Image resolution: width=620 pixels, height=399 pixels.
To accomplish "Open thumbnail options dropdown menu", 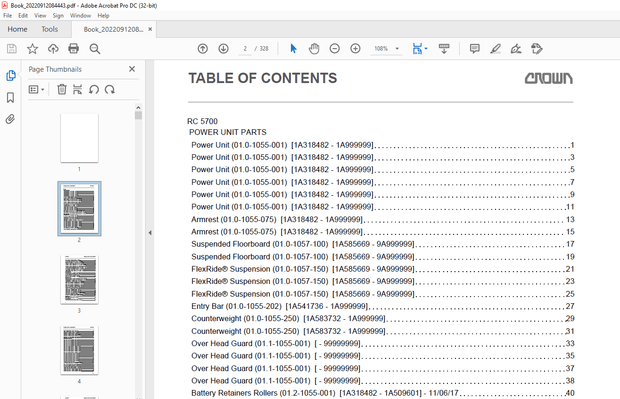I will tap(36, 89).
